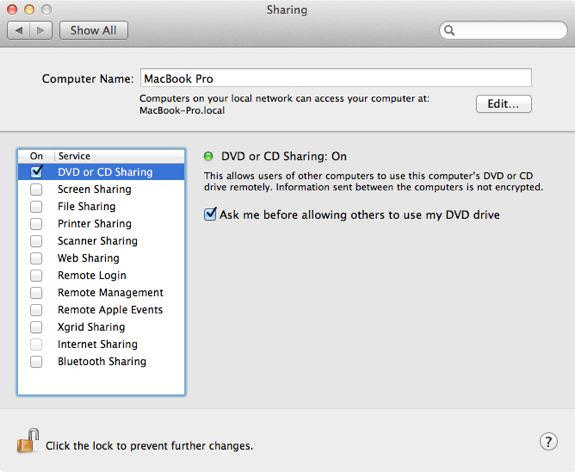575x472 pixels.
Task: Open help with the question mark button
Action: [x=548, y=442]
